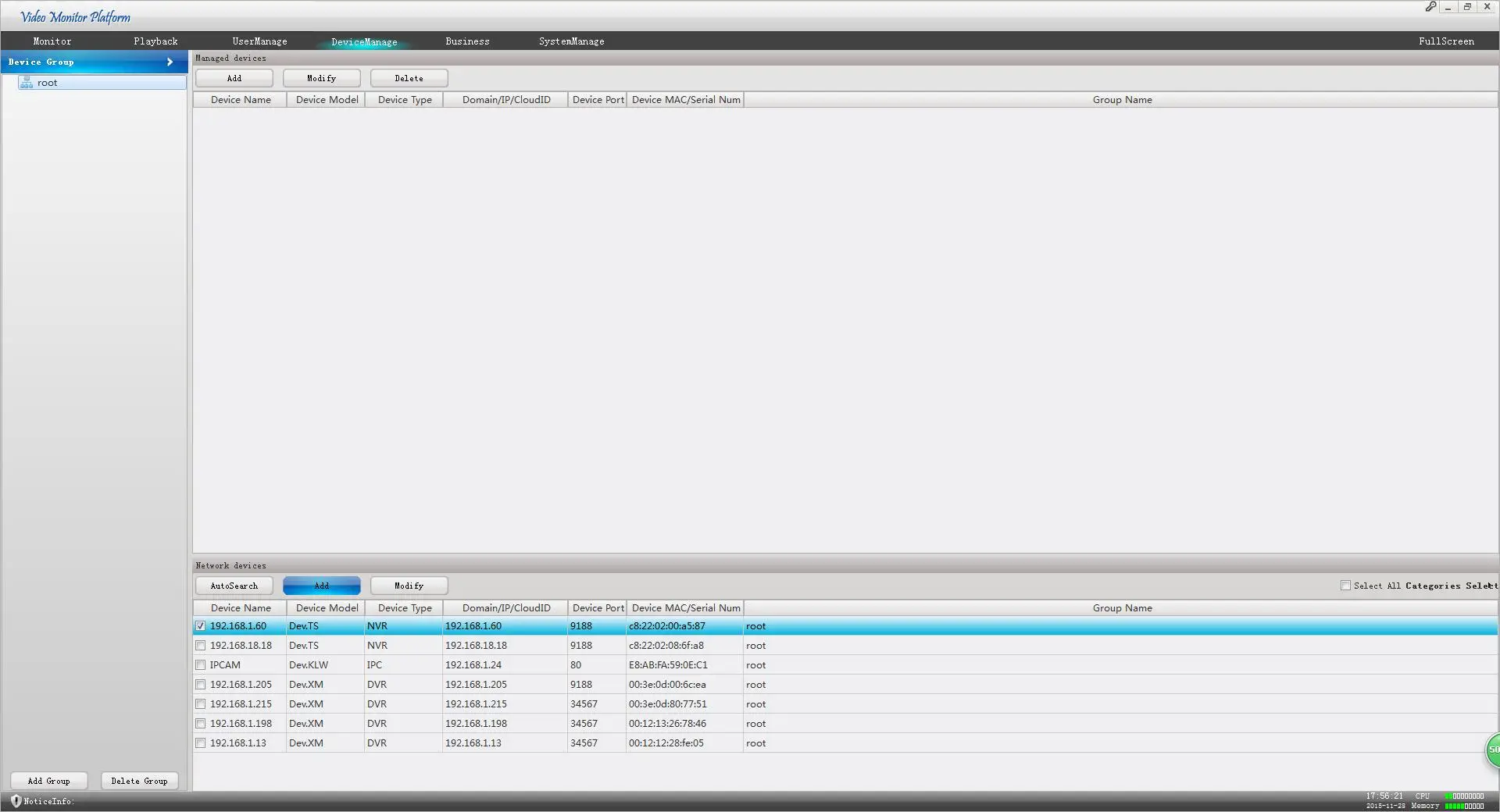This screenshot has height=812, width=1500.
Task: Uncheck the checkbox for device 192.168.1.60
Action: click(x=201, y=626)
